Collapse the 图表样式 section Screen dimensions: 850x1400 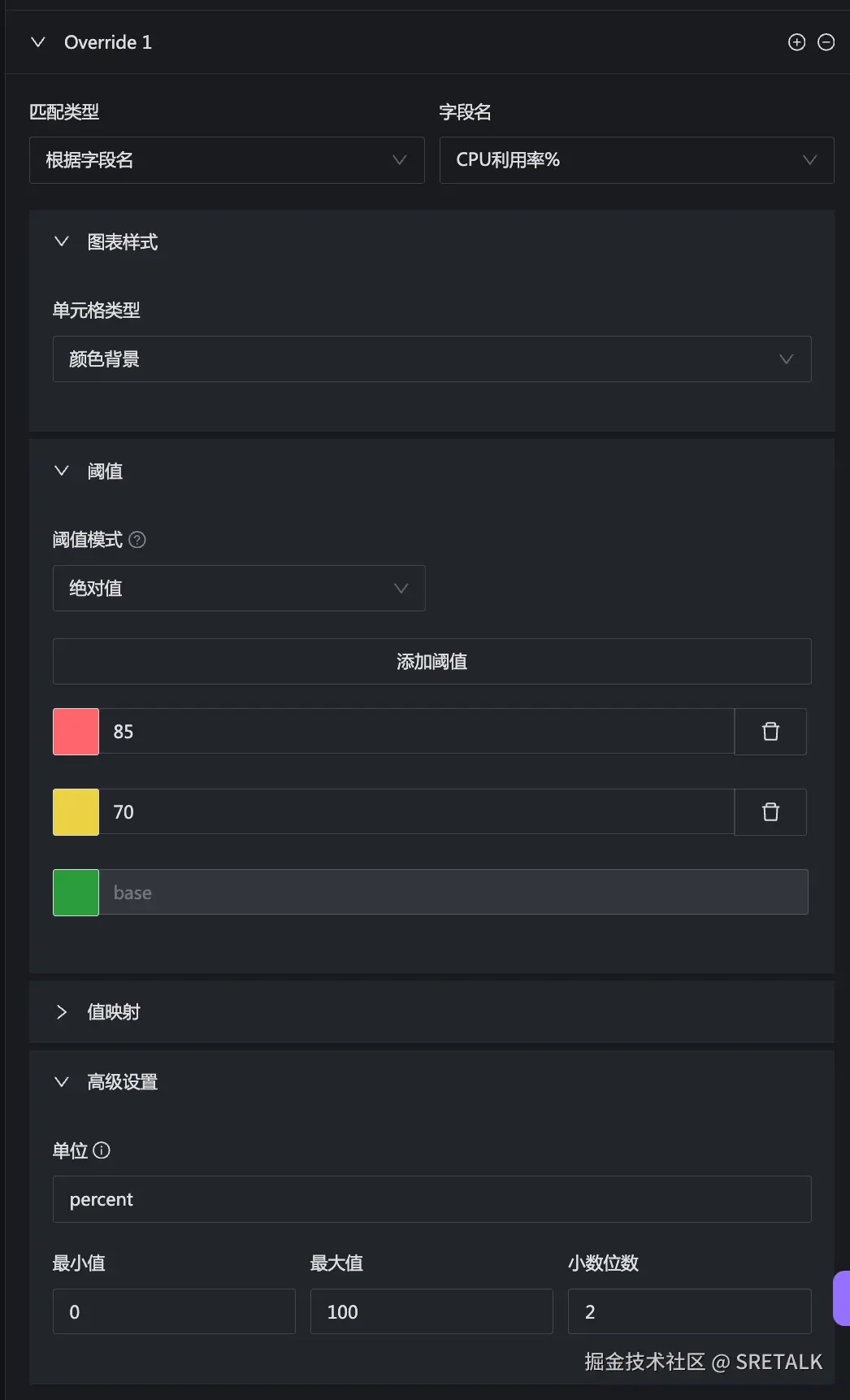pyautogui.click(x=62, y=242)
